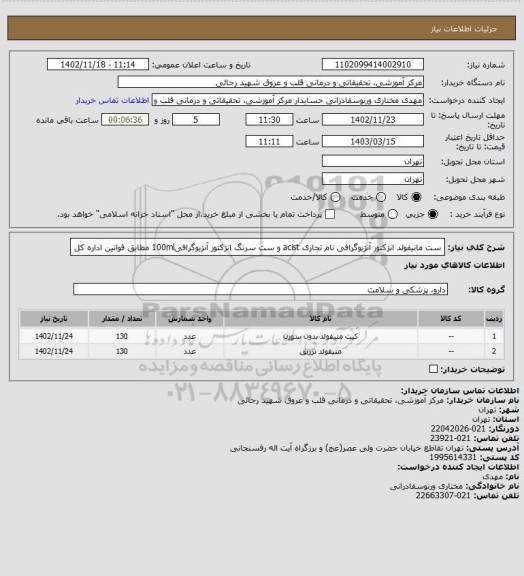This screenshot has width=524, height=576.
Task: Click the buyer organization name field
Action: [x=270, y=82]
